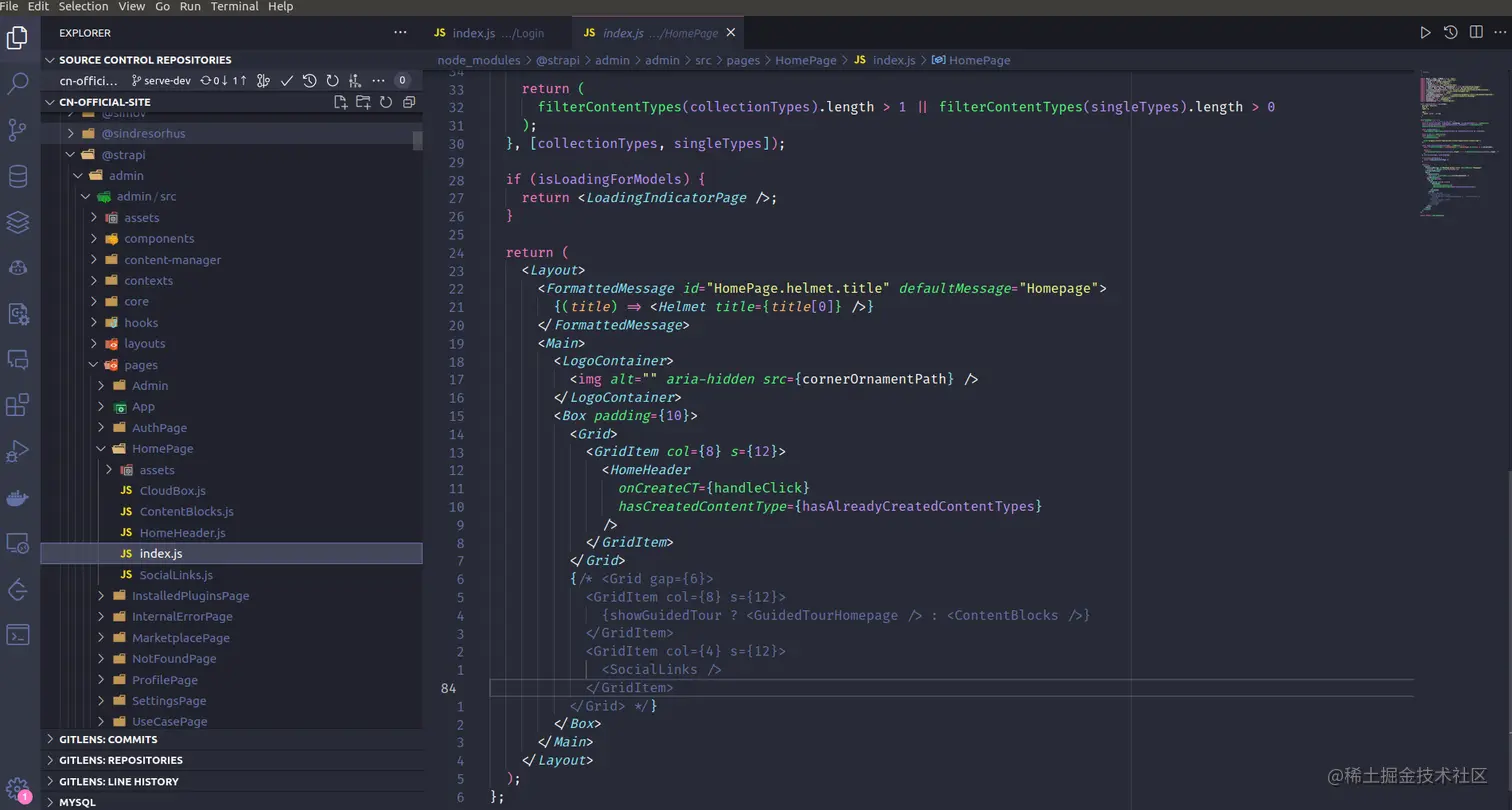Open editor More Actions ellipsis

click(x=1499, y=33)
